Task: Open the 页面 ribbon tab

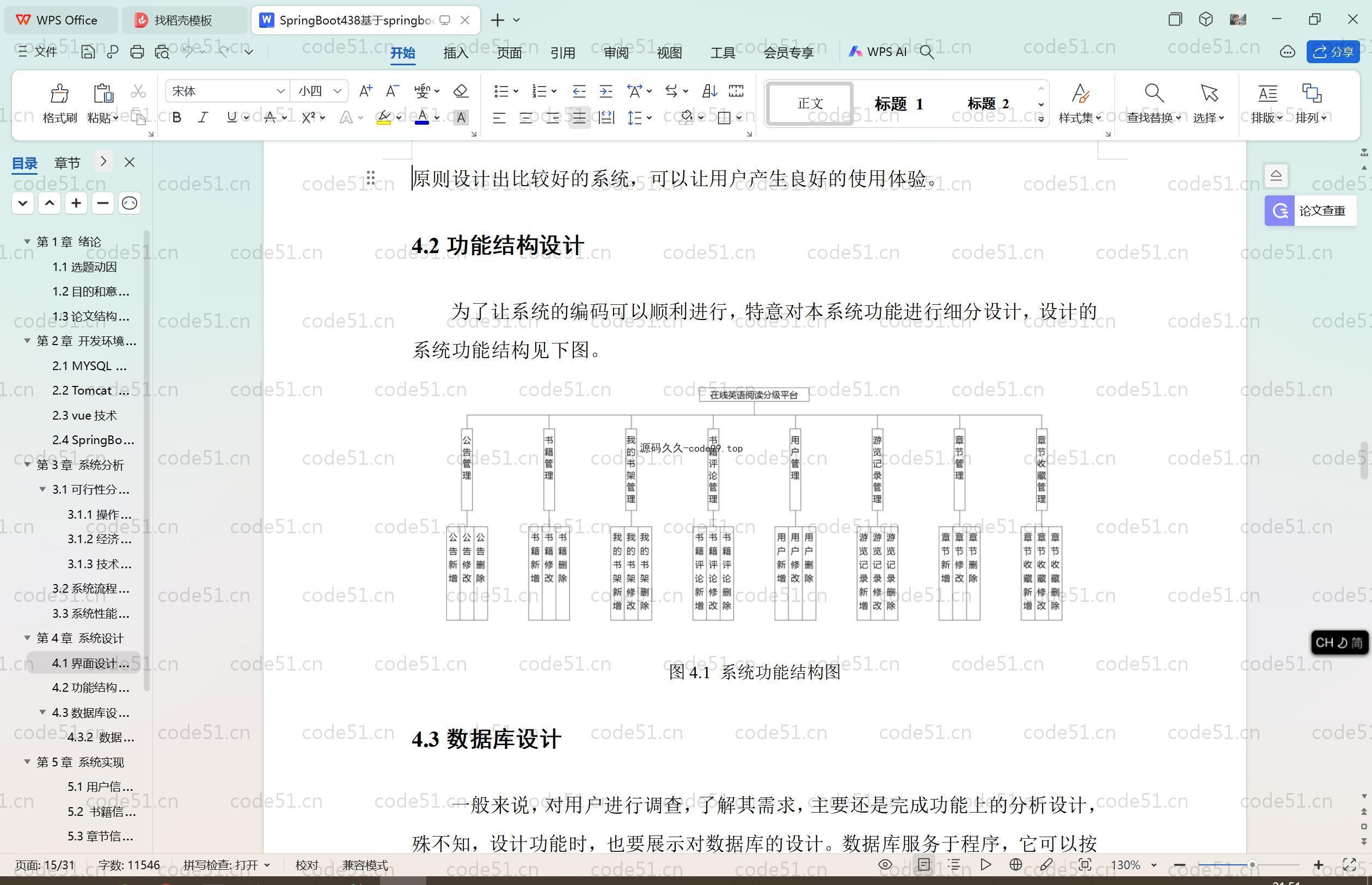Action: [509, 52]
